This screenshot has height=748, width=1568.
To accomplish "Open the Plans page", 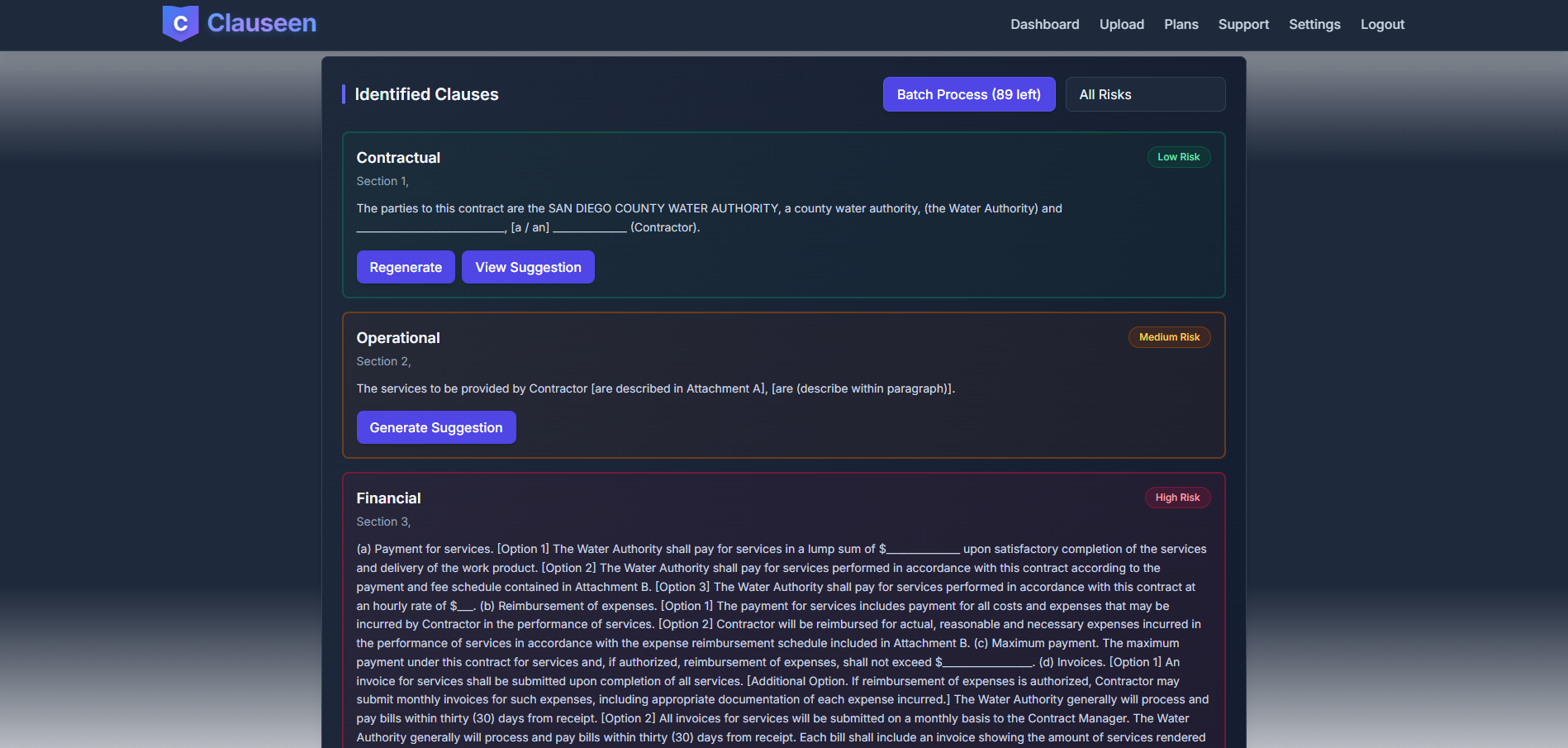I will 1181,24.
